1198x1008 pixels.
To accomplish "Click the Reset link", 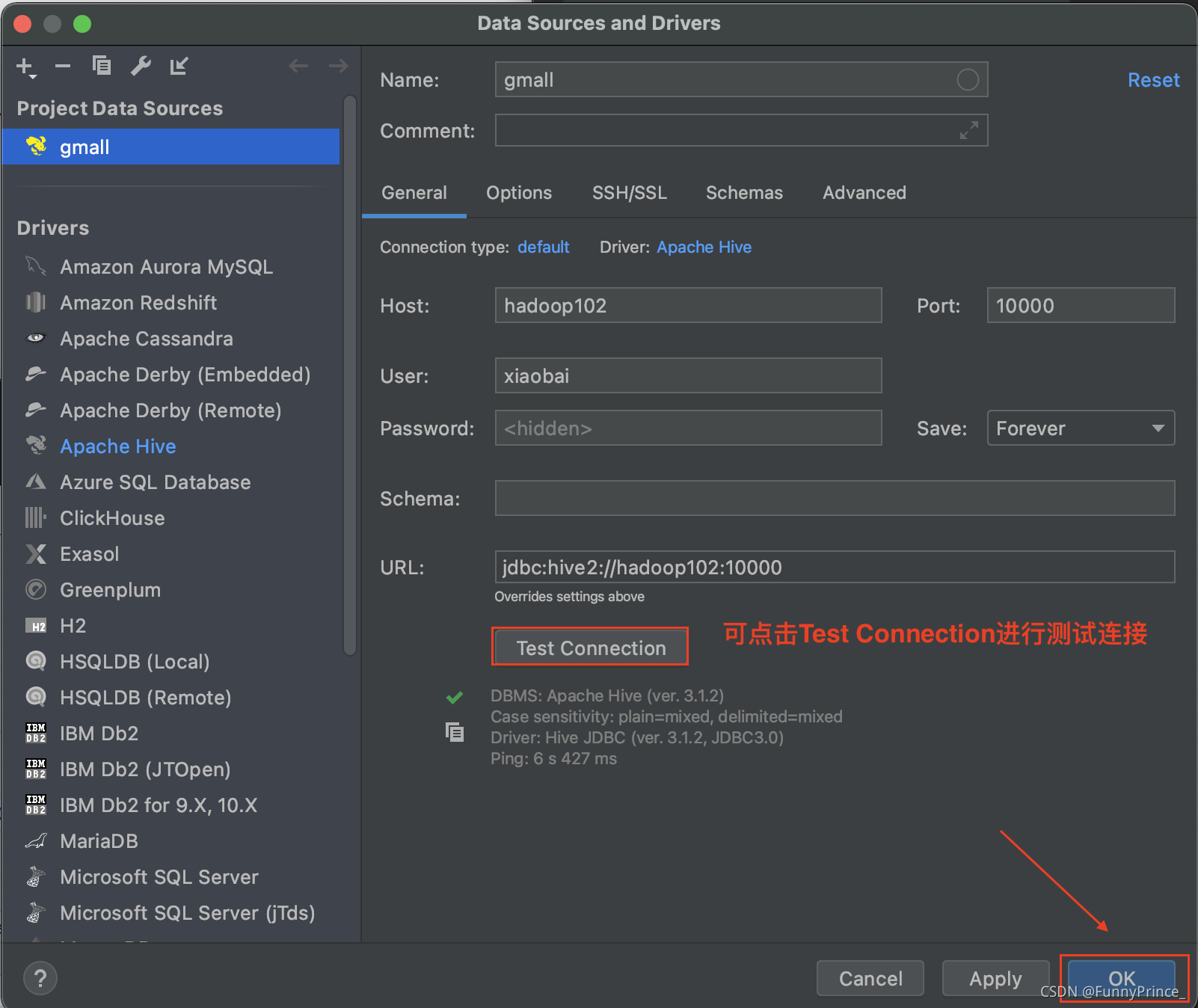I will (x=1153, y=80).
